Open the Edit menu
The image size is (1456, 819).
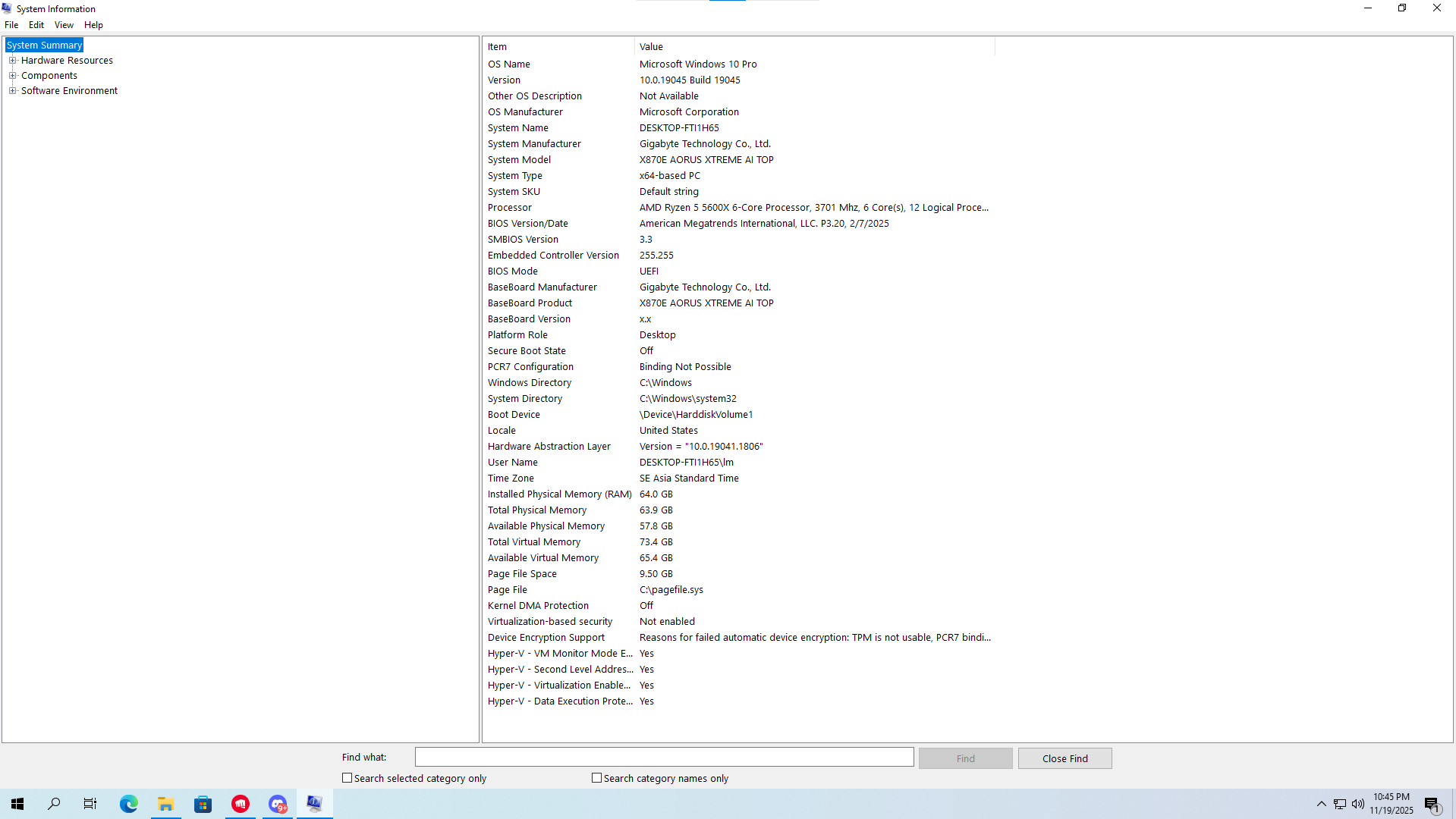coord(36,25)
